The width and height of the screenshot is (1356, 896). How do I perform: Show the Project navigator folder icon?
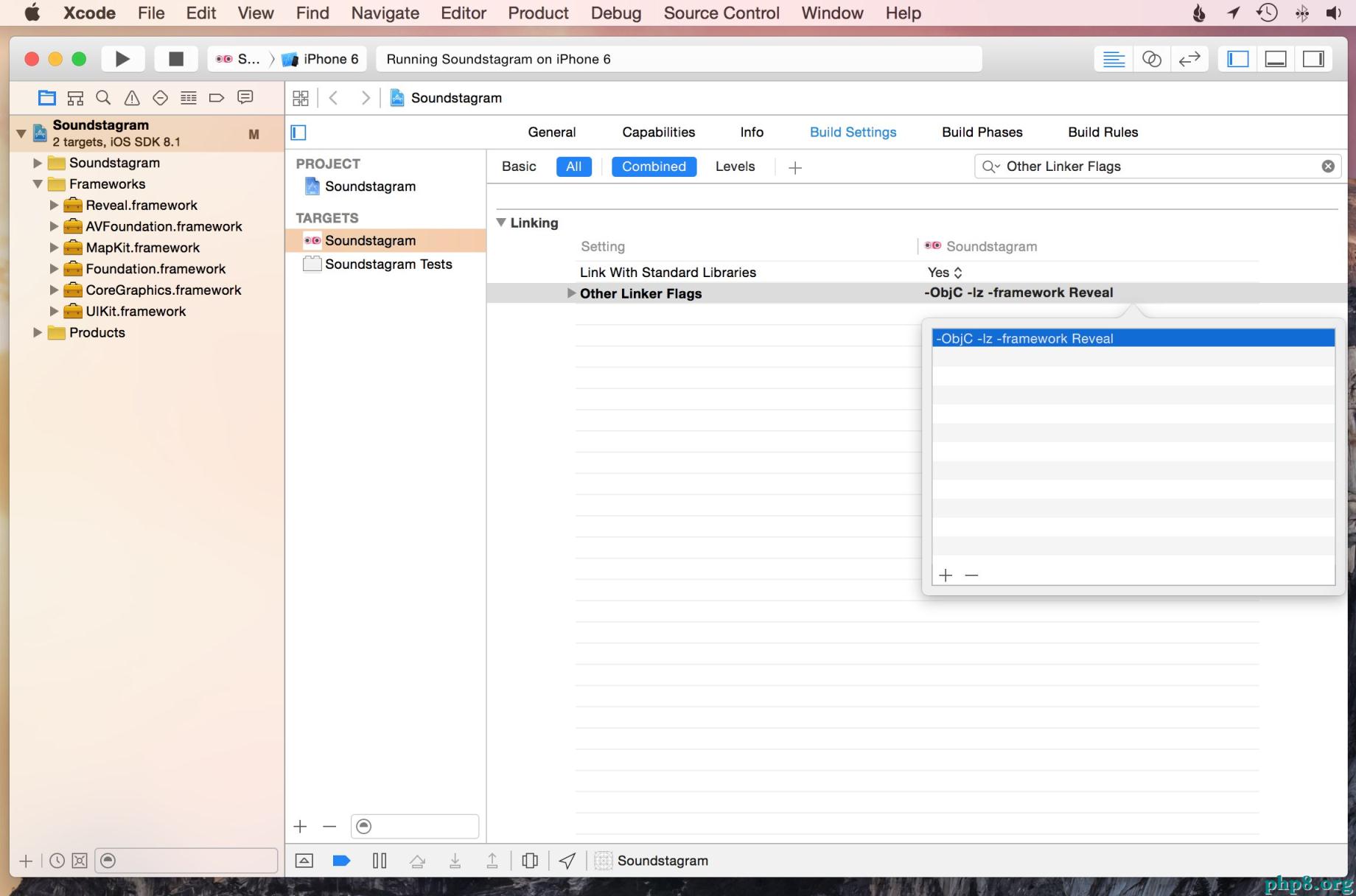click(47, 97)
